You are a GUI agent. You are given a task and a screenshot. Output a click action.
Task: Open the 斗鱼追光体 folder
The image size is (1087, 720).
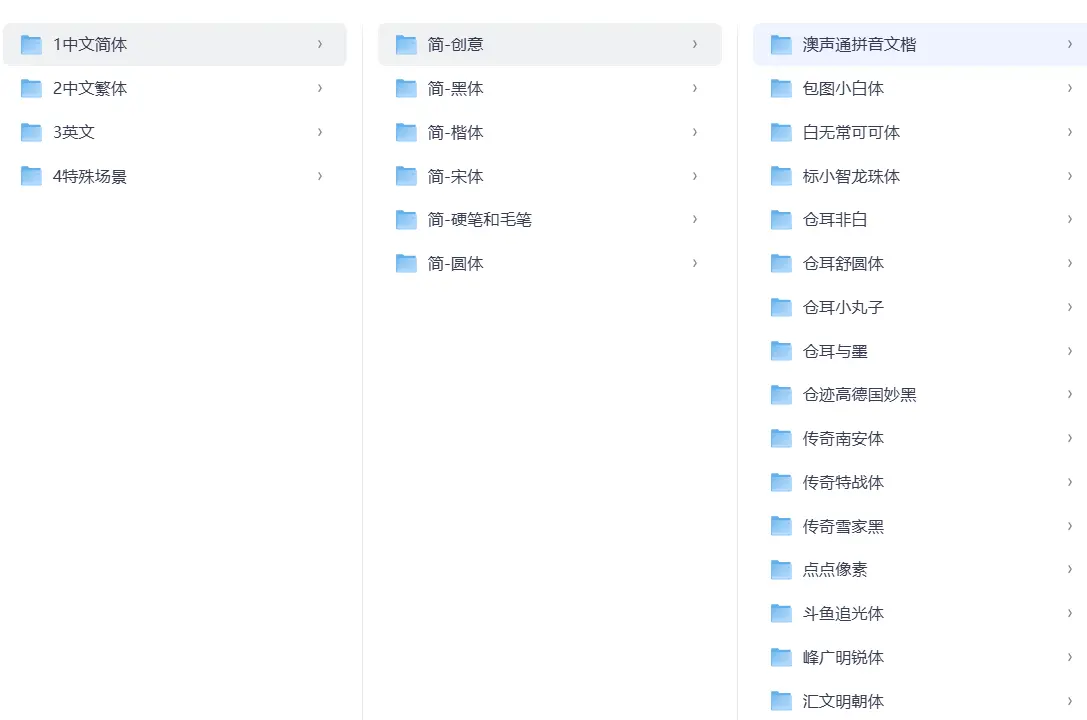(x=845, y=613)
